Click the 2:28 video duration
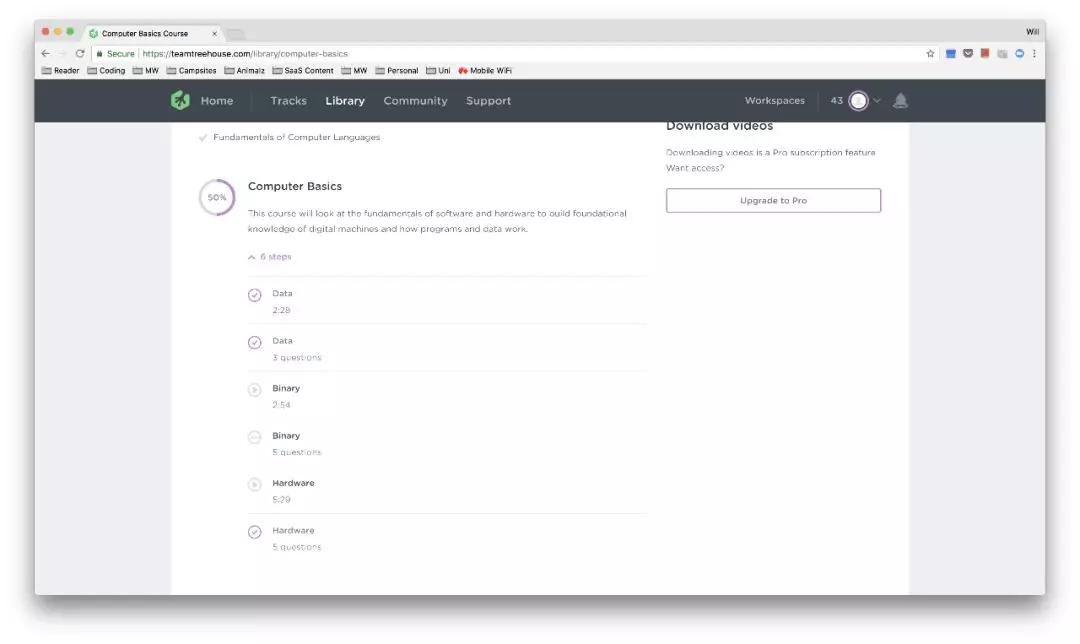The width and height of the screenshot is (1080, 644). pos(281,310)
